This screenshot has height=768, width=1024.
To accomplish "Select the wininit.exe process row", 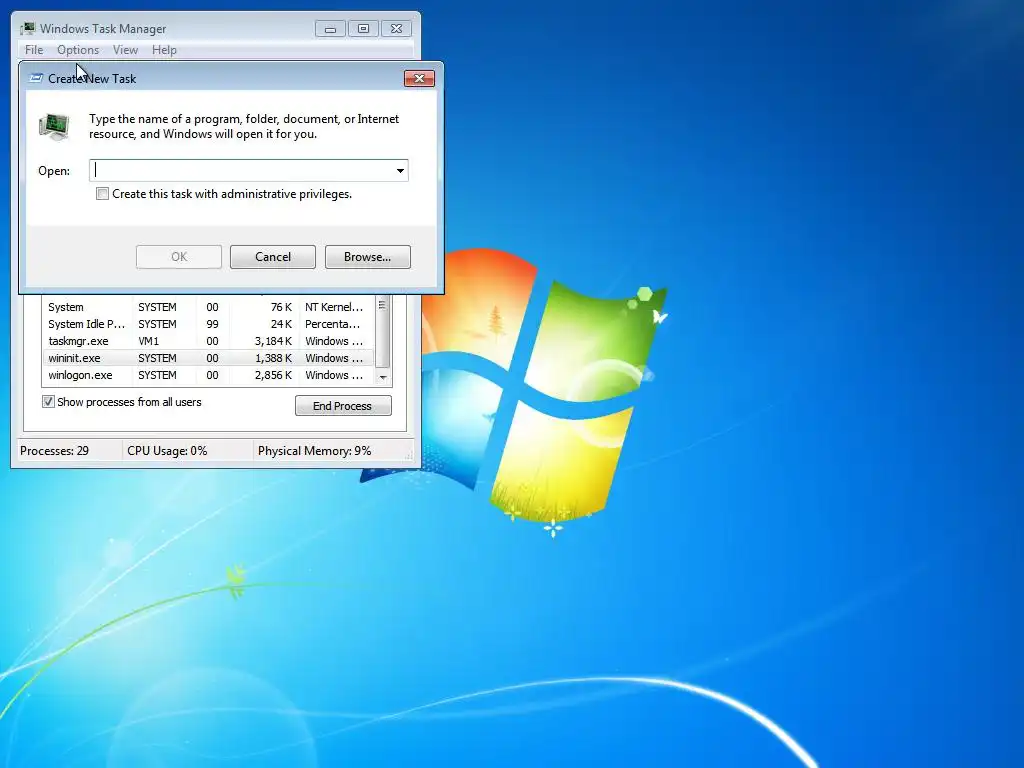I will (208, 358).
